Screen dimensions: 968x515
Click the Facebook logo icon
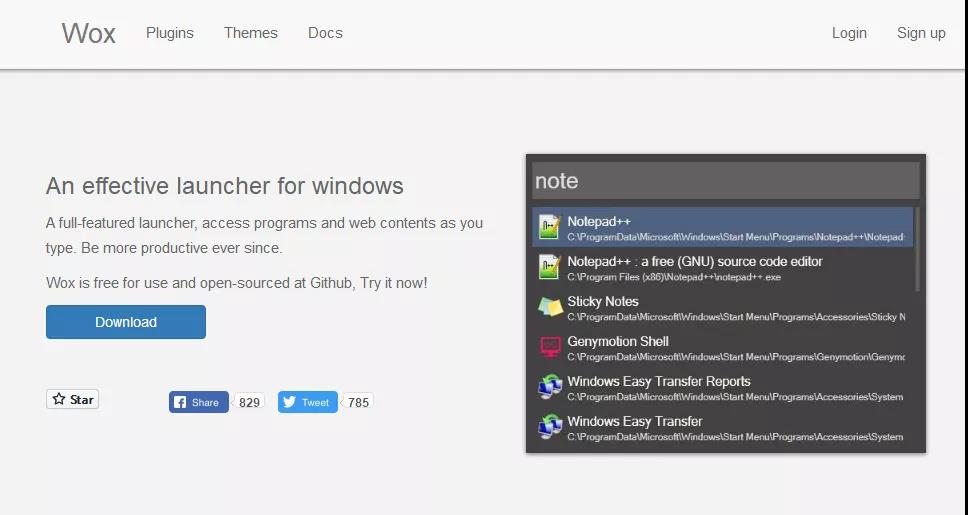(180, 403)
